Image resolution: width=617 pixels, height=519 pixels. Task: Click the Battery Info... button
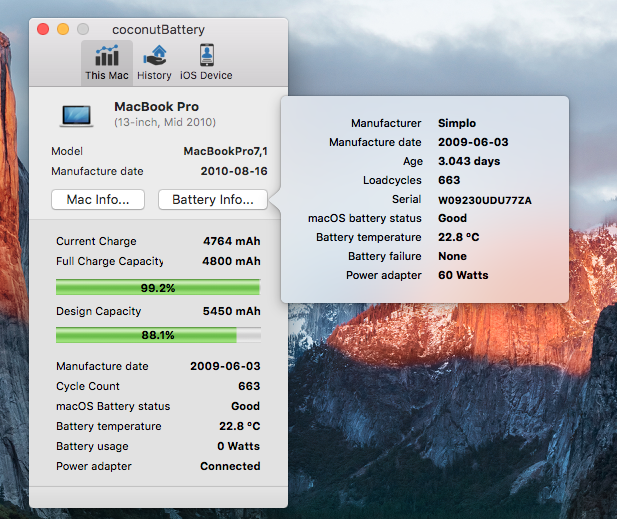[213, 199]
